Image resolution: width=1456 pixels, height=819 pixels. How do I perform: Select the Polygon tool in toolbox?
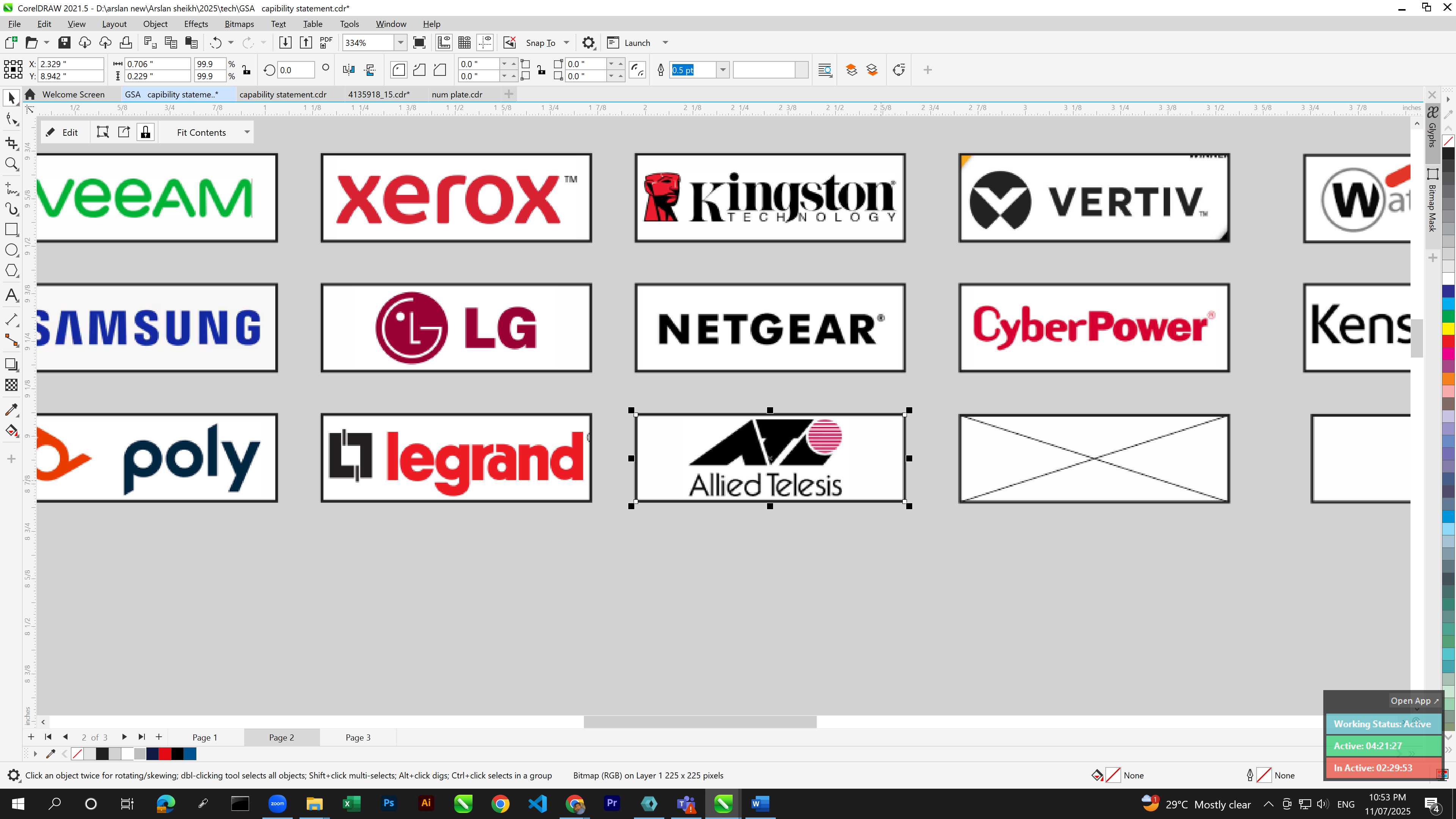point(11,271)
